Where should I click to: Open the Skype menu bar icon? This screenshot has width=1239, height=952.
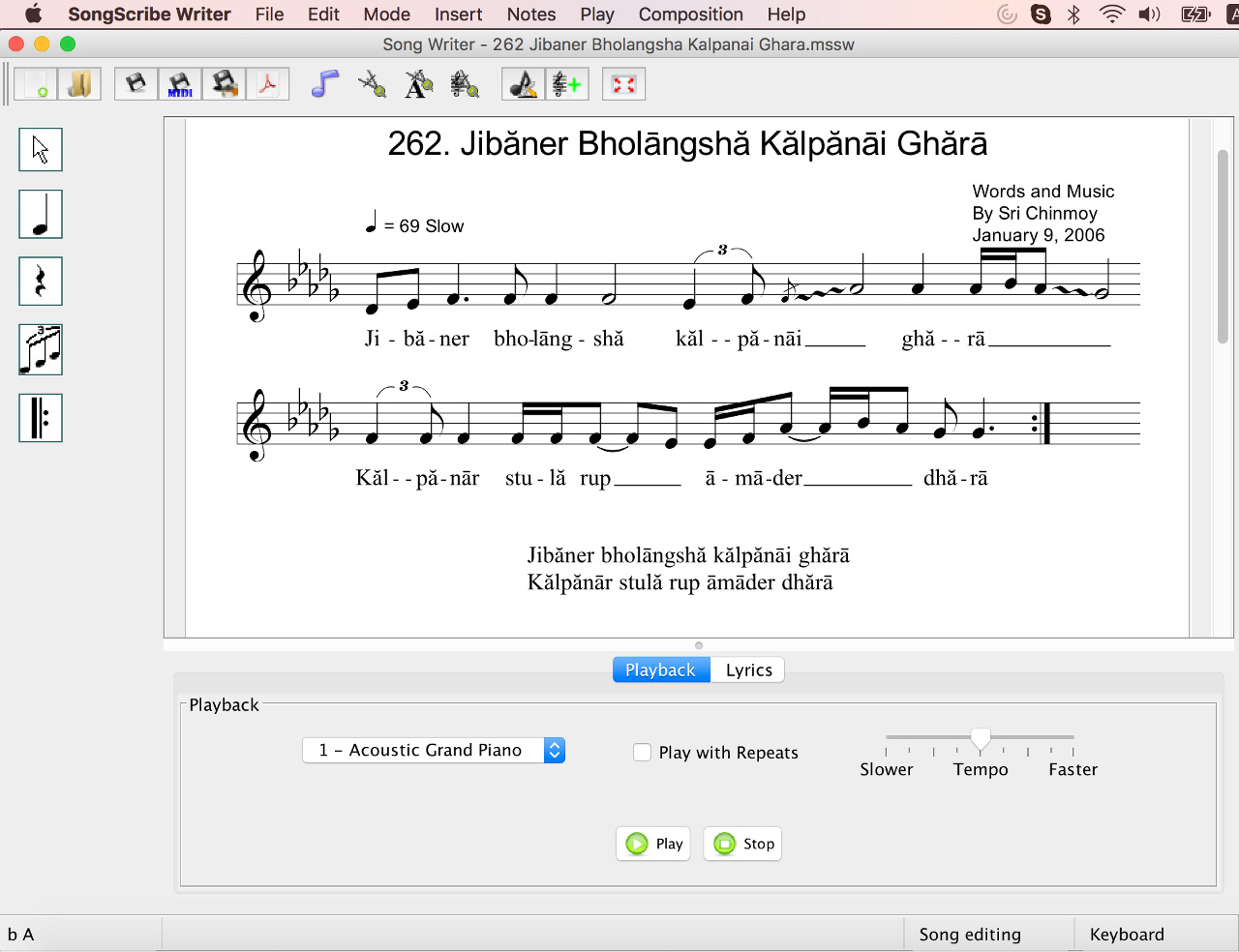point(1041,15)
